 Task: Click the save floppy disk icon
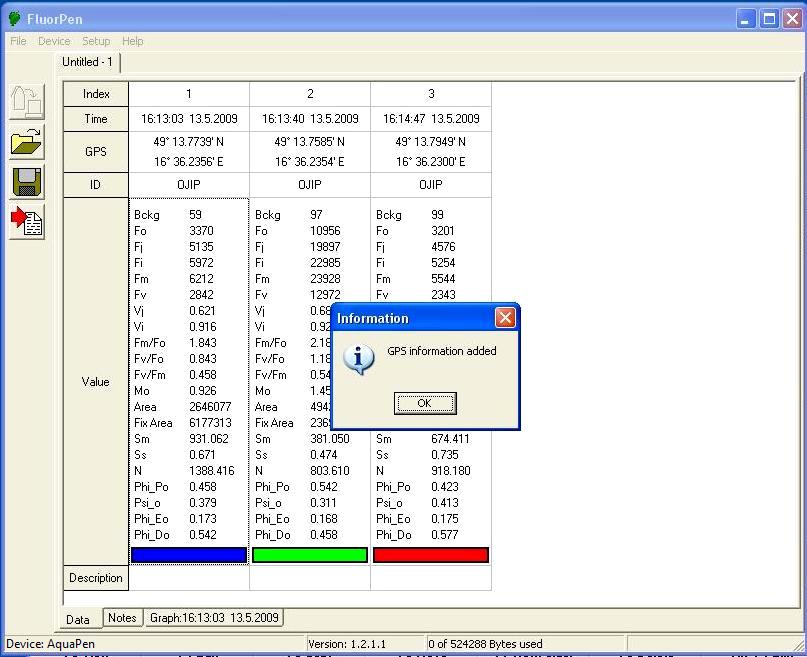27,182
